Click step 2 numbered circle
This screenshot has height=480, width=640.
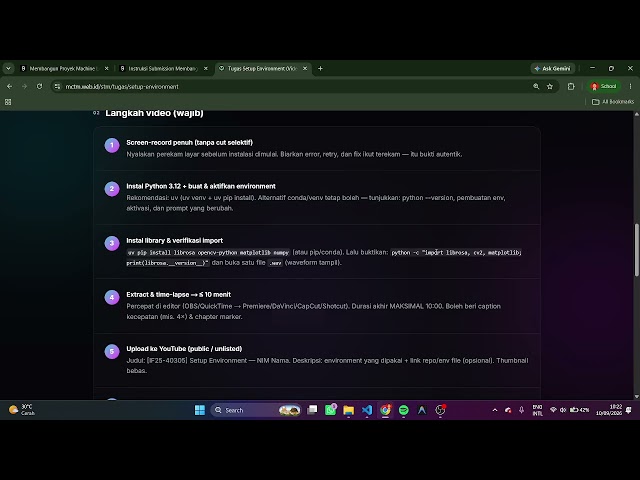[x=112, y=189]
